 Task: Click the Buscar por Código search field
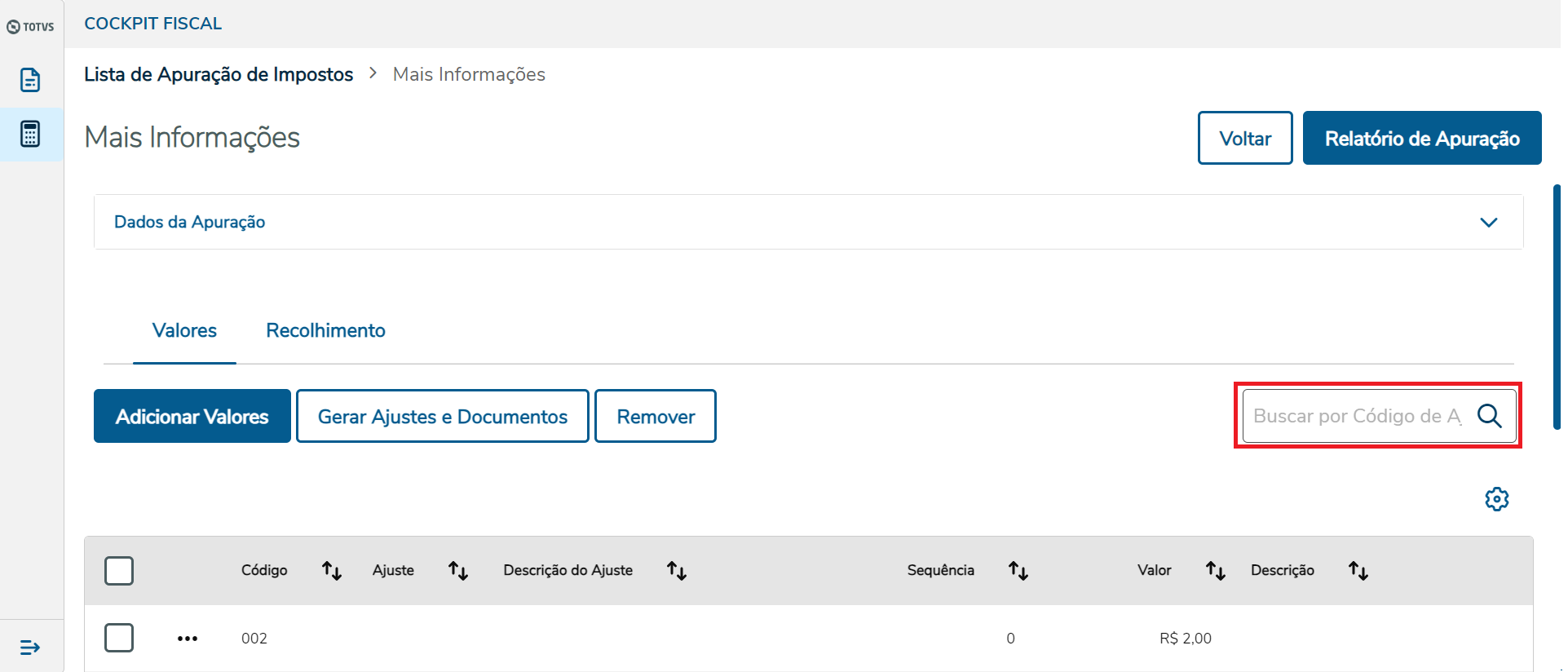tap(1357, 416)
